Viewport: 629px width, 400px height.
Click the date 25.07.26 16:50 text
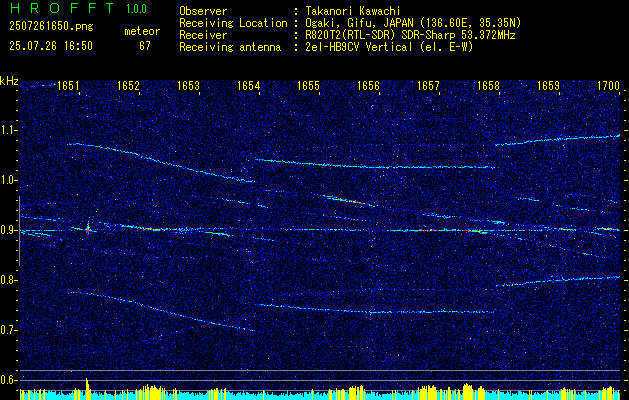click(x=51, y=46)
